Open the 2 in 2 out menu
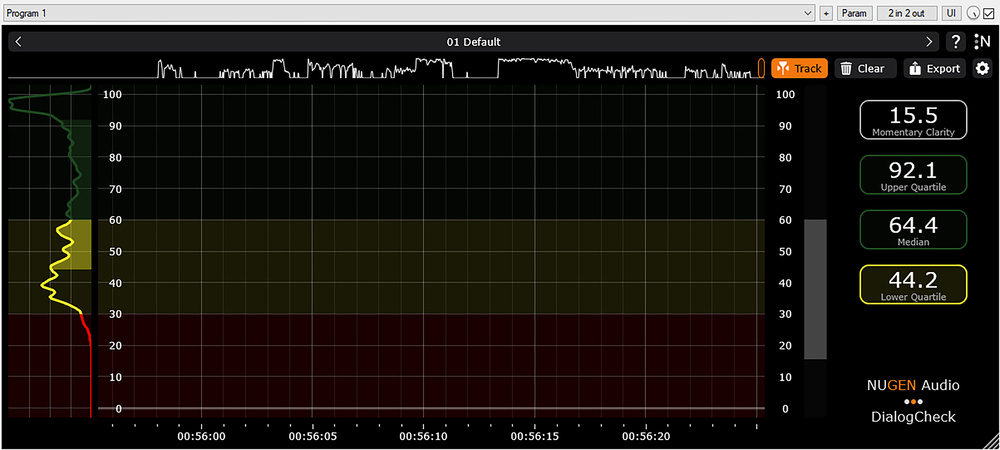Viewport: 1000px width, 450px height. point(906,13)
